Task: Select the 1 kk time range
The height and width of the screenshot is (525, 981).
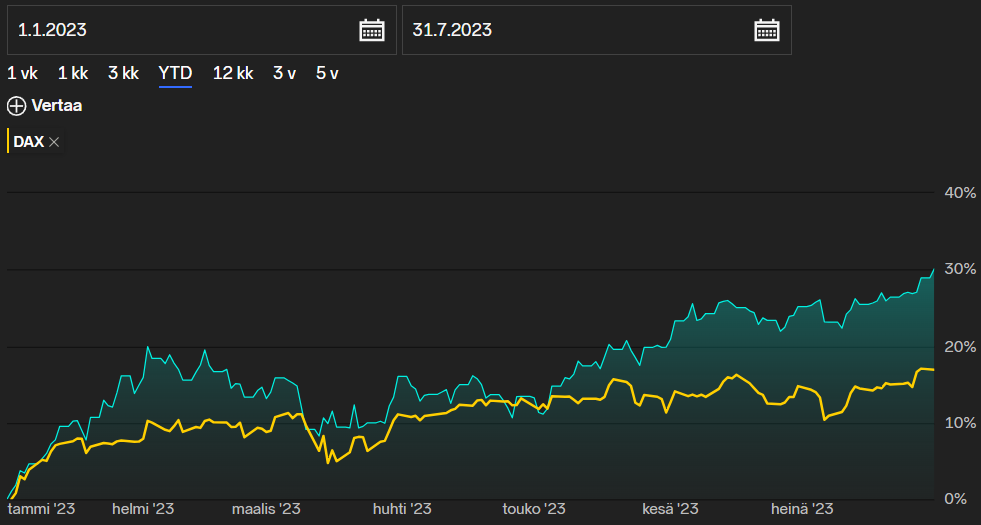Action: point(73,74)
